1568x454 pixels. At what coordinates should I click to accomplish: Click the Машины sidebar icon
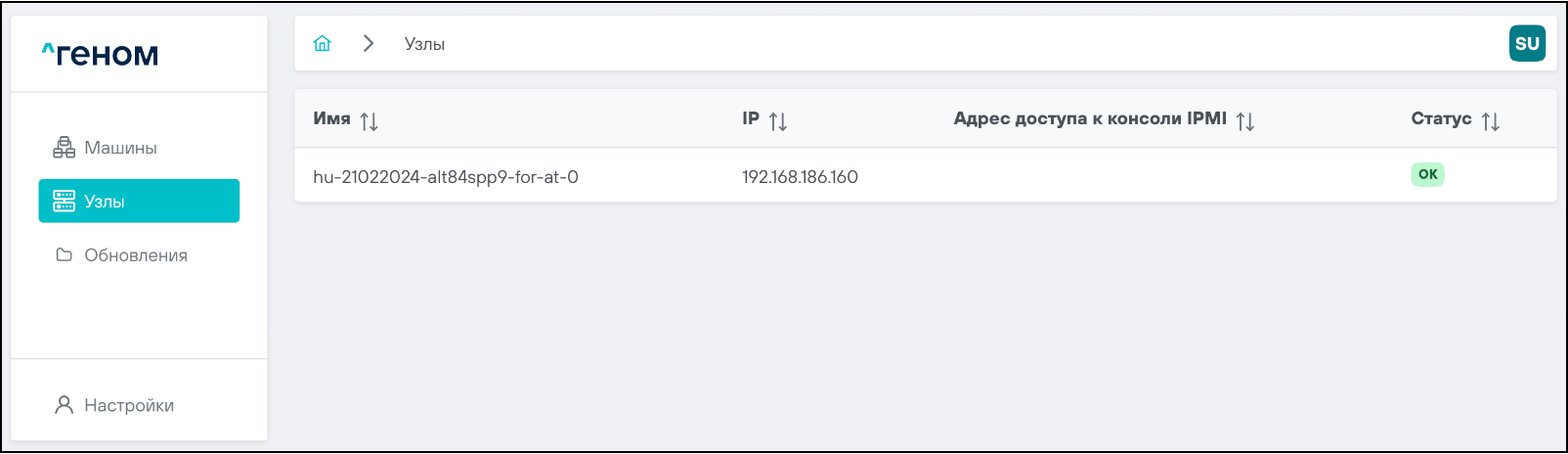64,148
